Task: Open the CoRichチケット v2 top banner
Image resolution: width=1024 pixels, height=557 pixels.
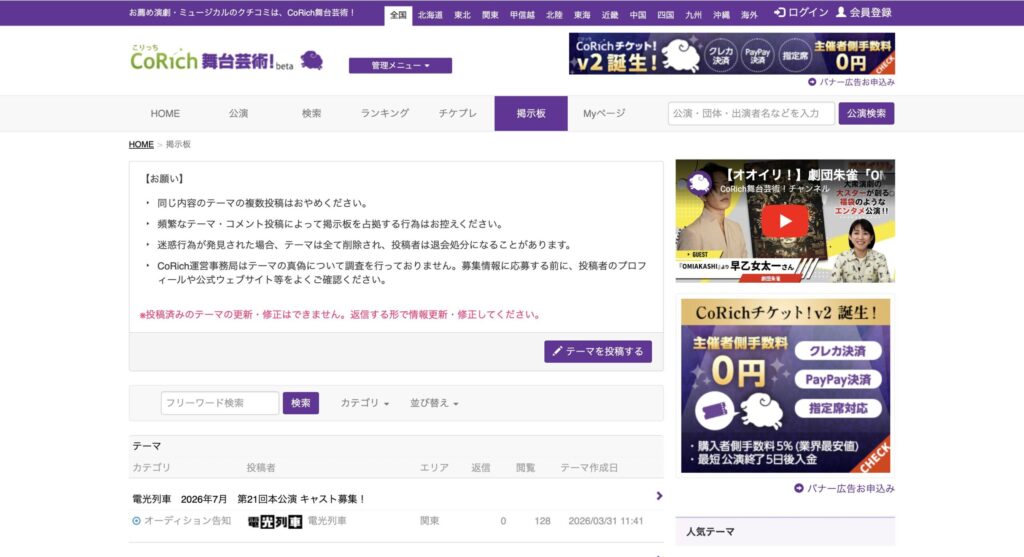Action: pos(731,54)
